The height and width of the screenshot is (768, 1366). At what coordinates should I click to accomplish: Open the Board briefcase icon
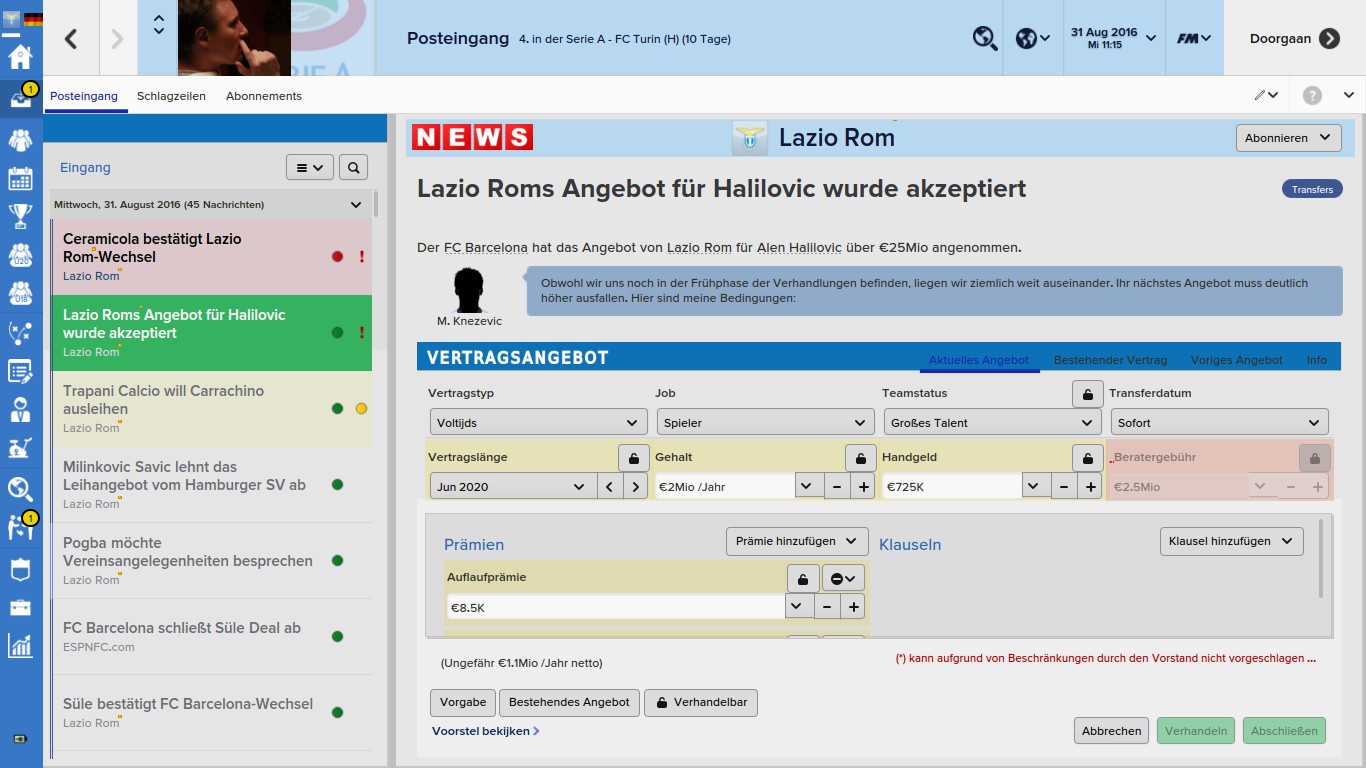point(20,608)
